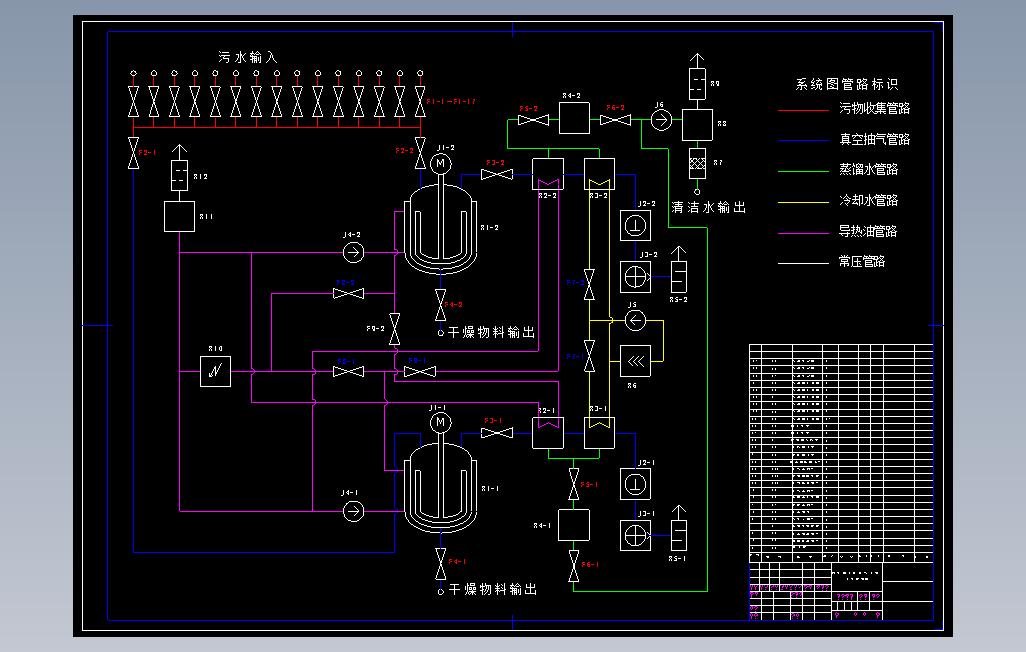This screenshot has height=652, width=1026.
Task: Pick the magenta legend line sample
Action: pyautogui.click(x=804, y=233)
